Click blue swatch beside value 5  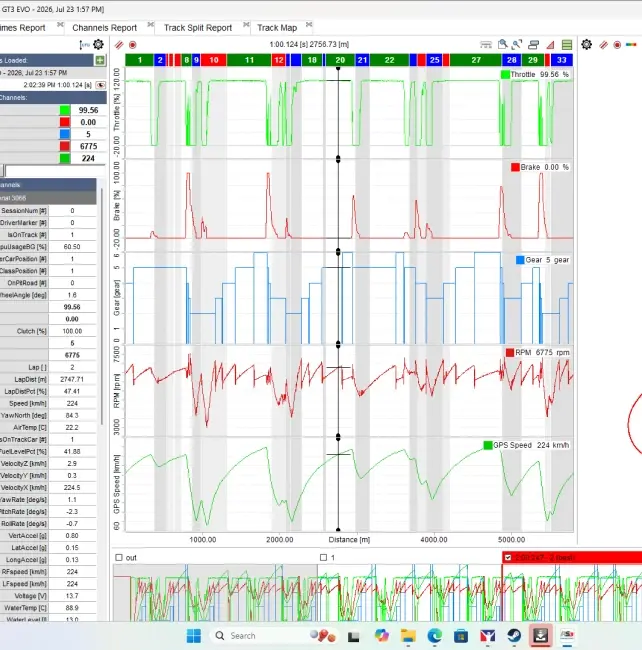click(65, 134)
